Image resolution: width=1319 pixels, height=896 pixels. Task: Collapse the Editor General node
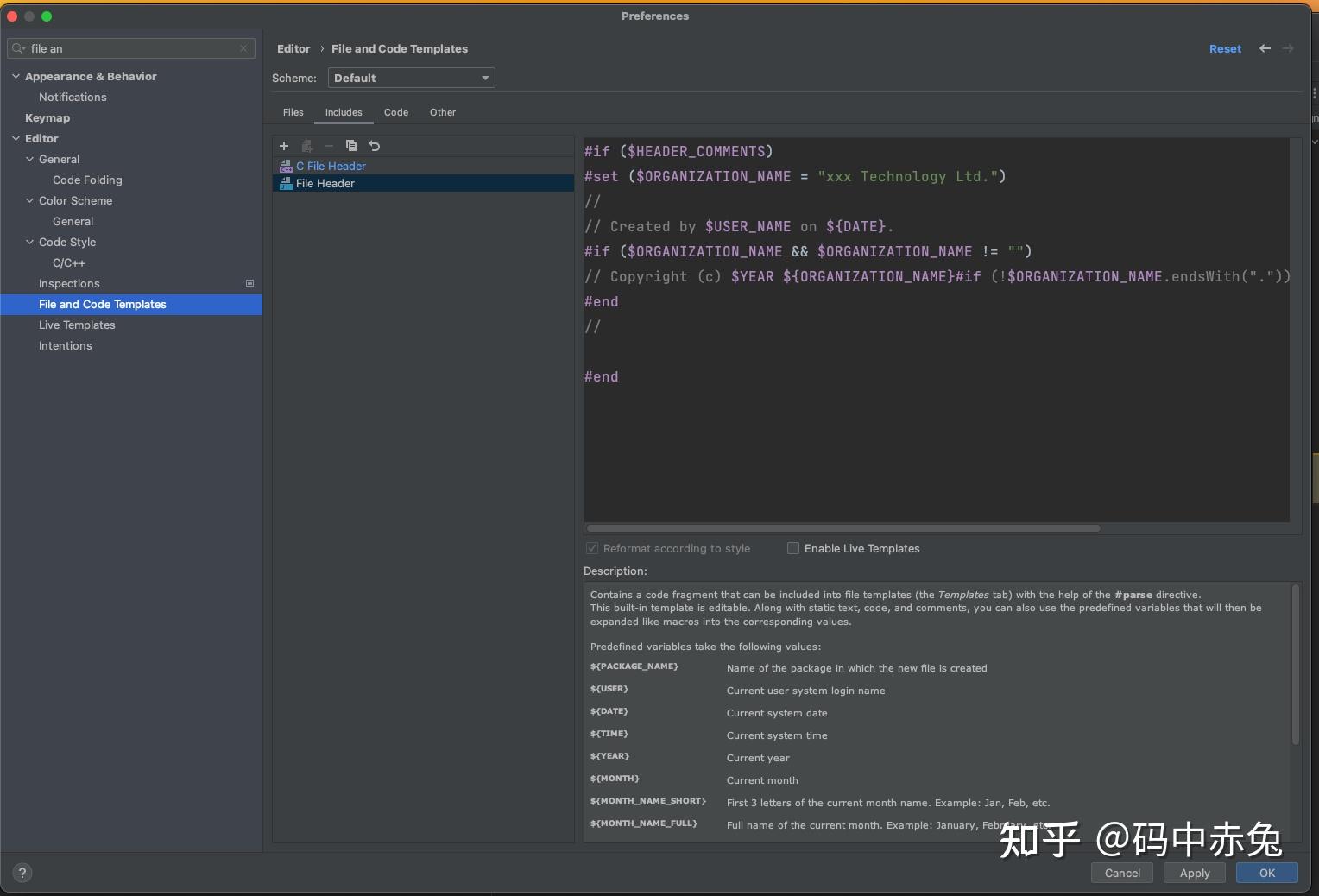(29, 159)
